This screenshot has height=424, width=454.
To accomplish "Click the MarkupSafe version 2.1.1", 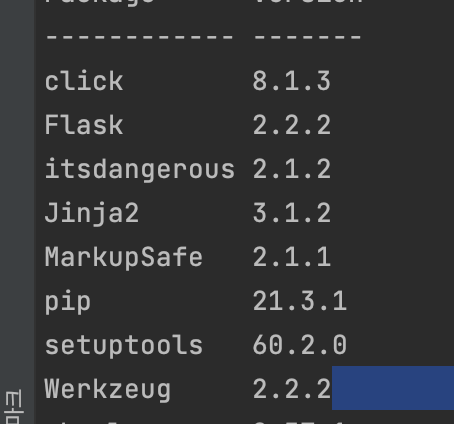I will [x=292, y=257].
